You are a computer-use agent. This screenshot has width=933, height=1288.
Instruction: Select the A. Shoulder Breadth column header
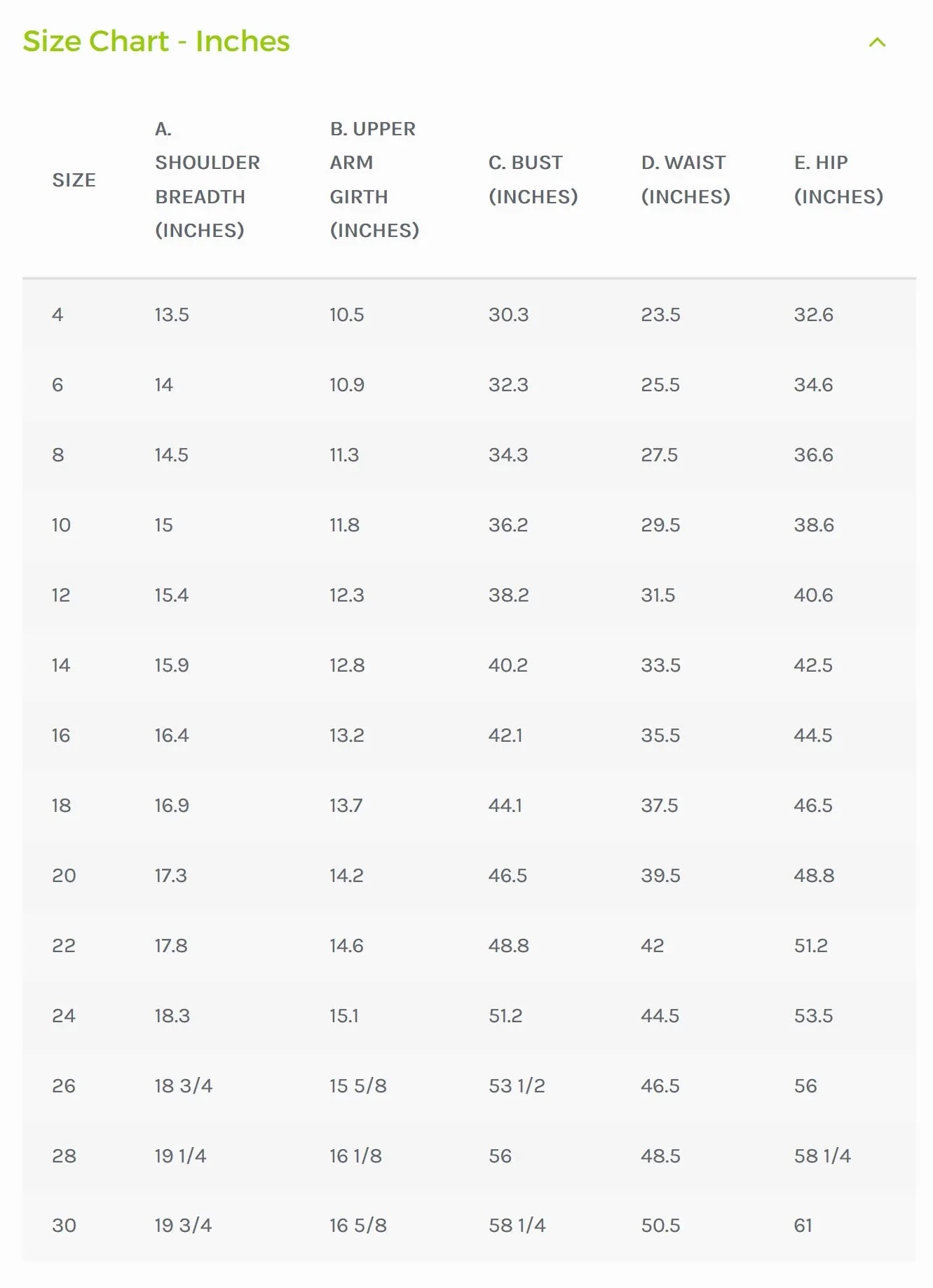(x=207, y=179)
